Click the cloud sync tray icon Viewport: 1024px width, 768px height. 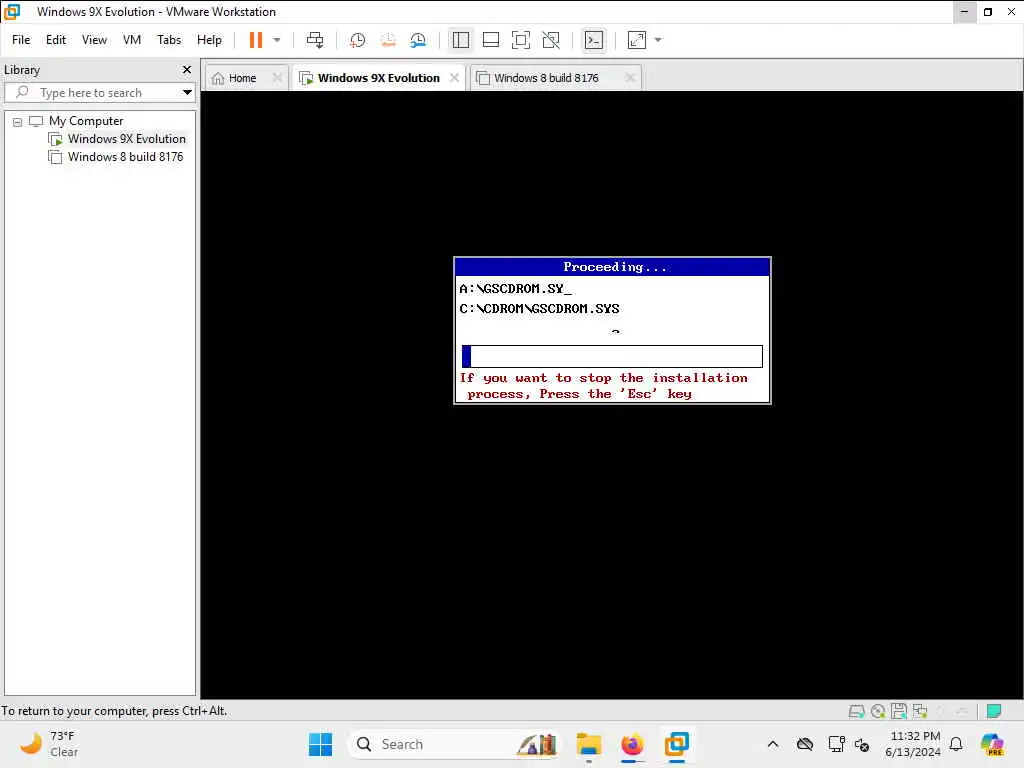click(805, 744)
